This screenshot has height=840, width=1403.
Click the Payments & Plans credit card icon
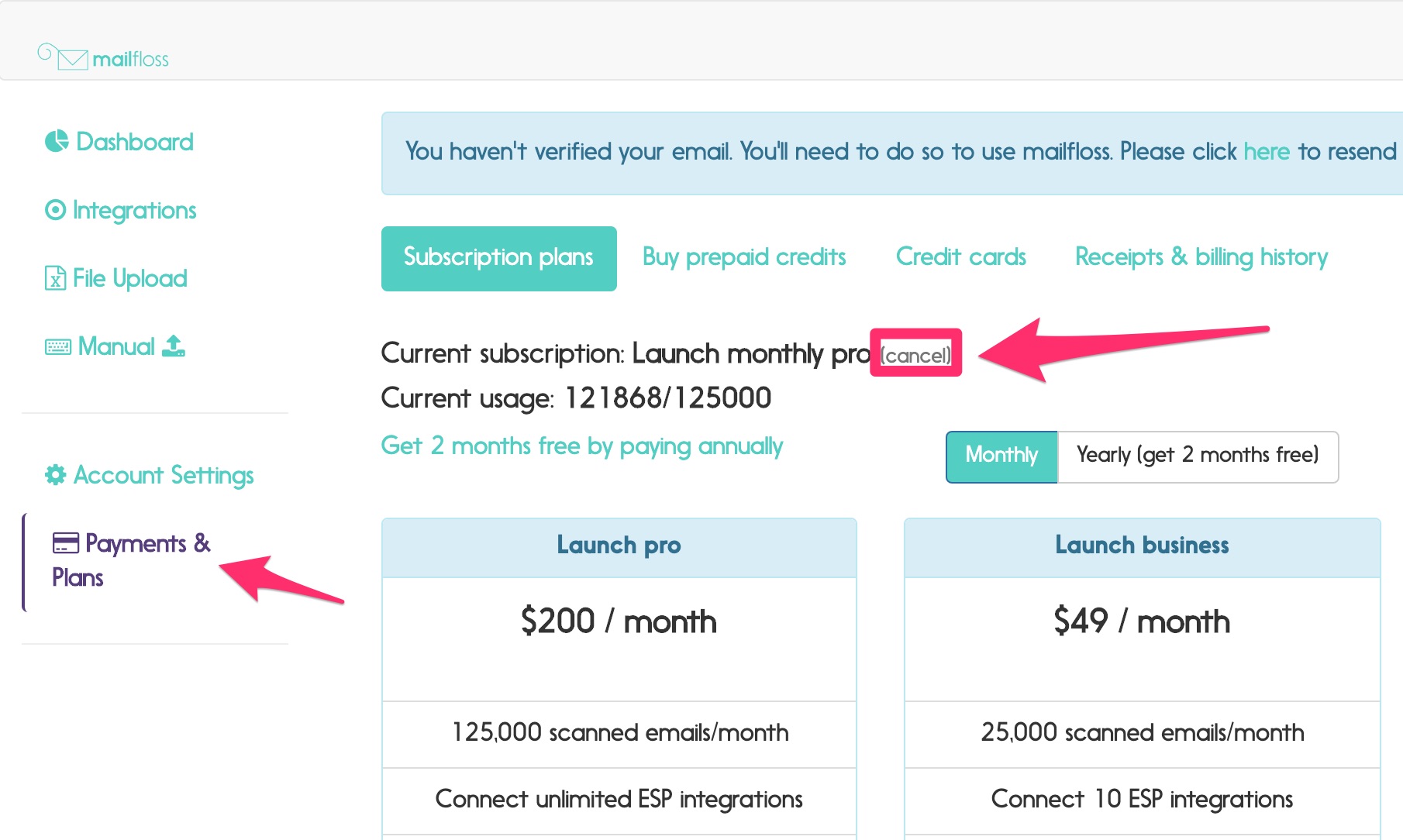click(x=66, y=543)
